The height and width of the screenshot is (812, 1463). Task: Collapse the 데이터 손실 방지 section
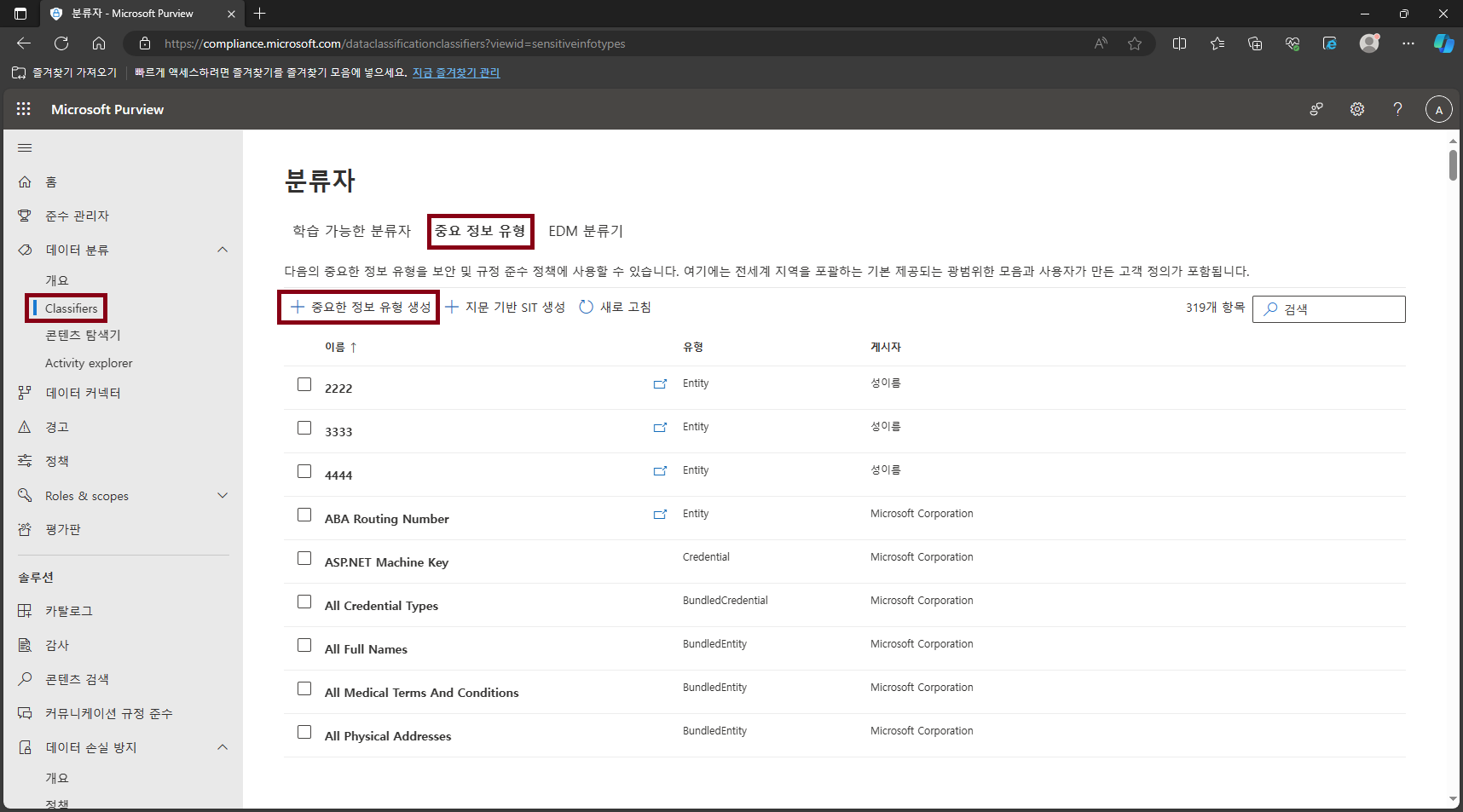coord(223,747)
